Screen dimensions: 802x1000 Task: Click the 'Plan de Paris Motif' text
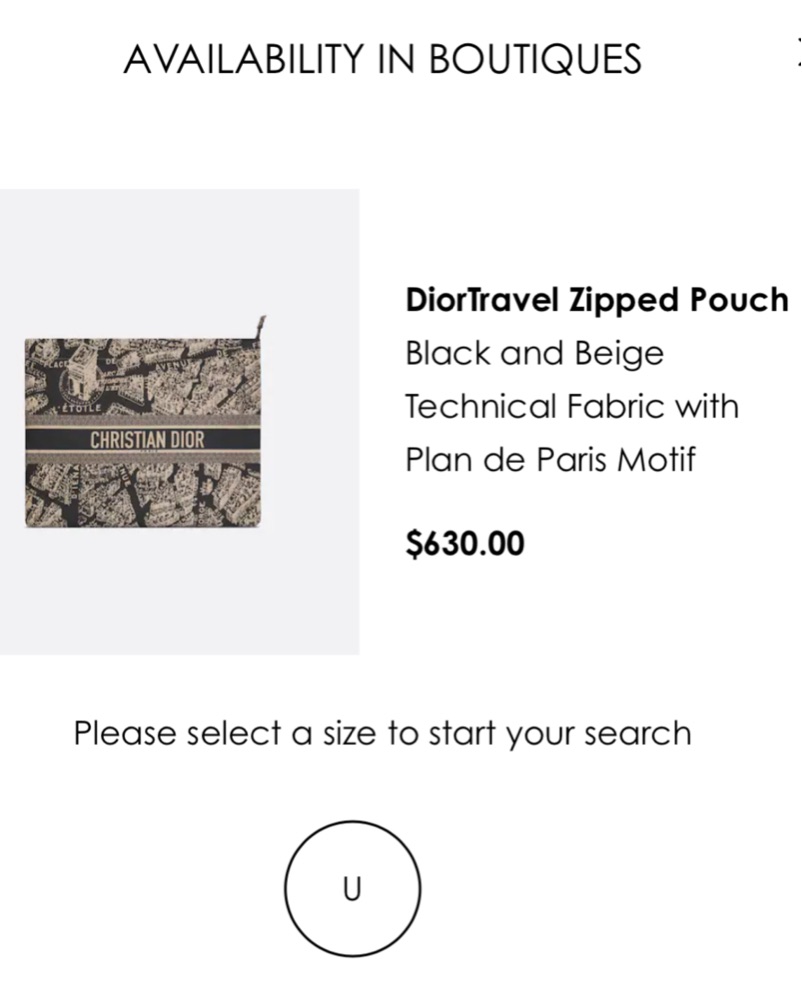[549, 459]
